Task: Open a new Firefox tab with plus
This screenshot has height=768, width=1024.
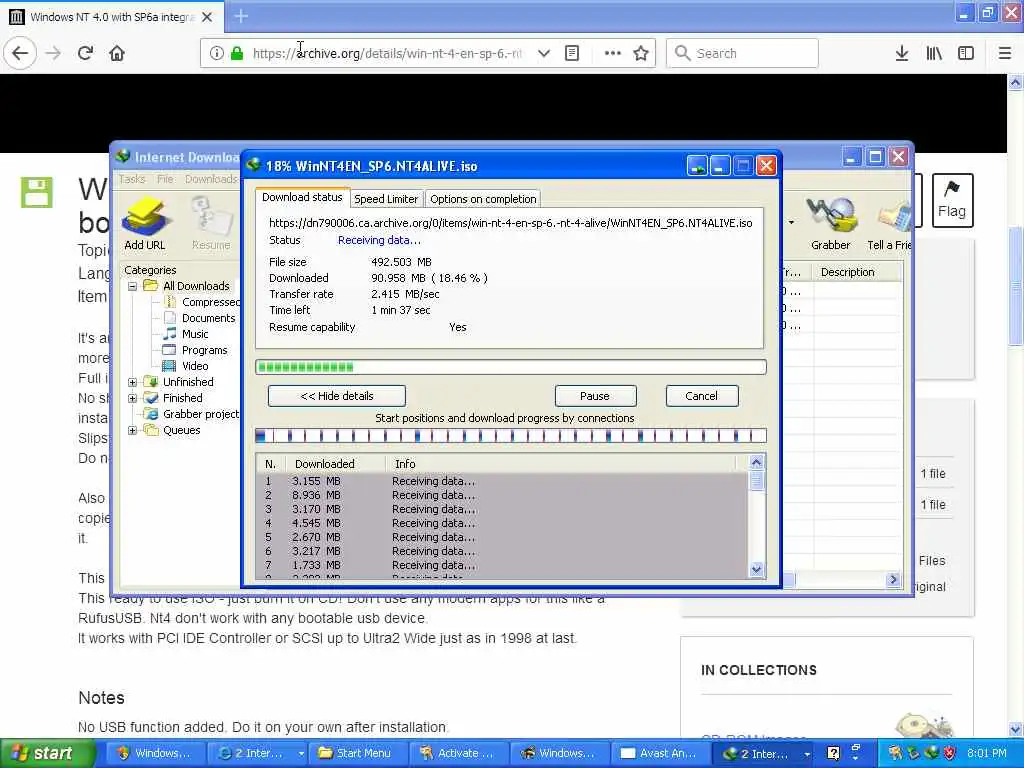Action: click(x=241, y=16)
